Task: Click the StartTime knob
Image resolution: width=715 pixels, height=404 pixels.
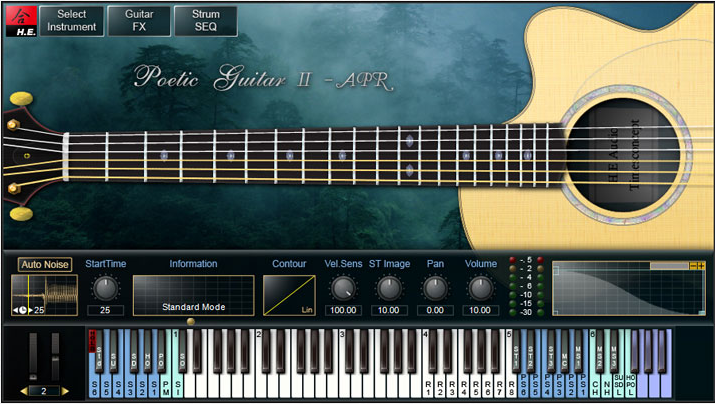Action: pos(104,289)
